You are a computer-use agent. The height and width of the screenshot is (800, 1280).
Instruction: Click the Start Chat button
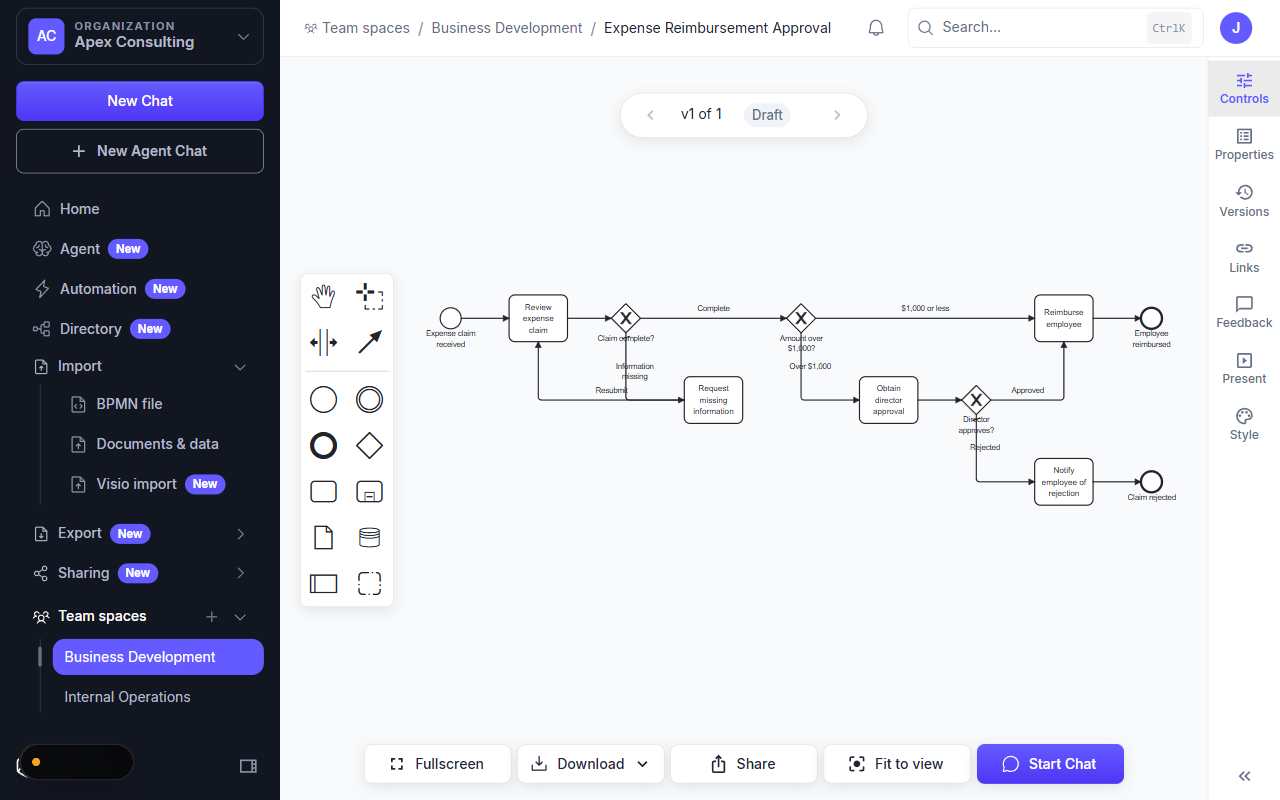[1050, 764]
